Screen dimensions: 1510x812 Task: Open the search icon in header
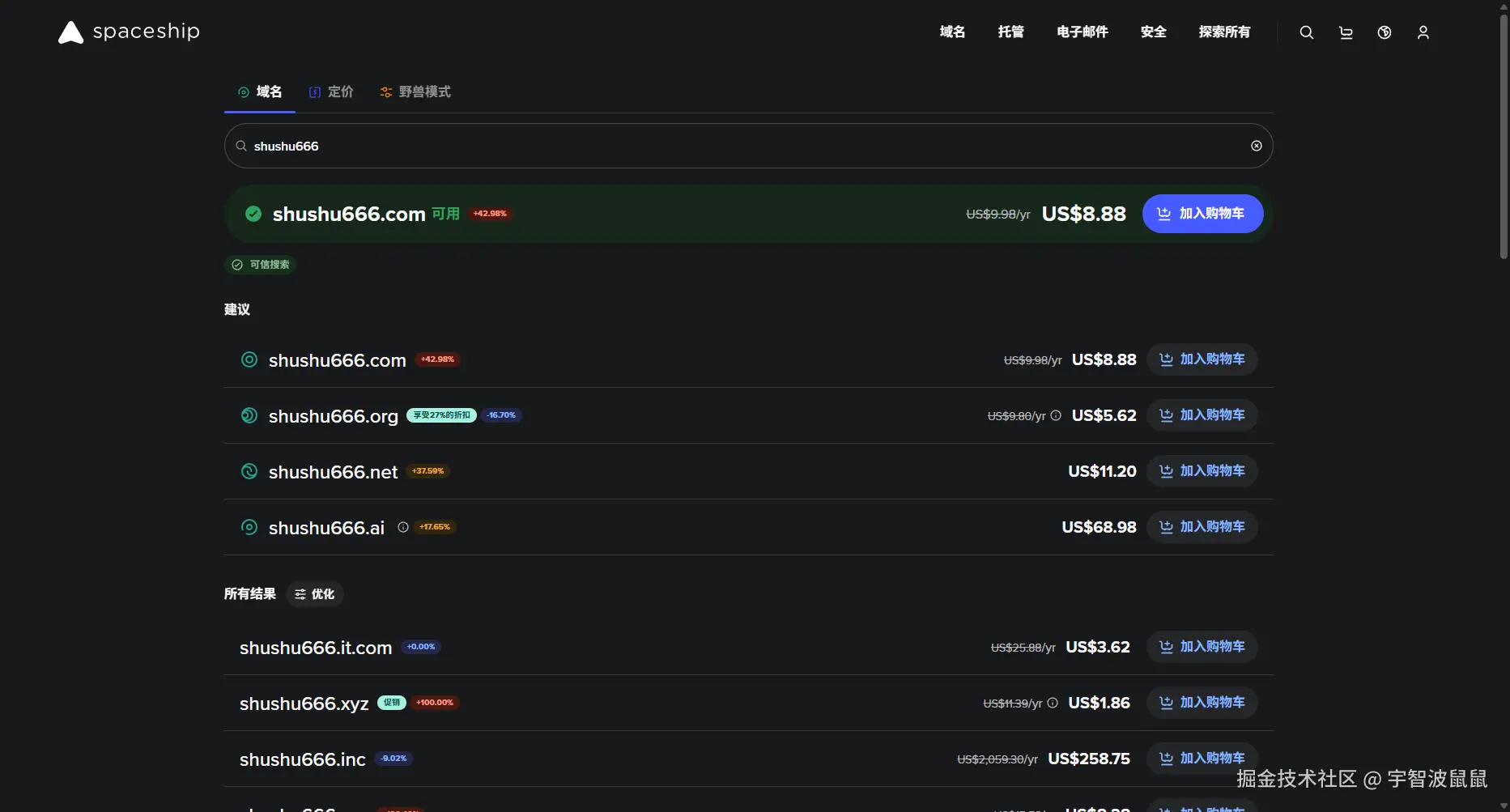(1306, 32)
